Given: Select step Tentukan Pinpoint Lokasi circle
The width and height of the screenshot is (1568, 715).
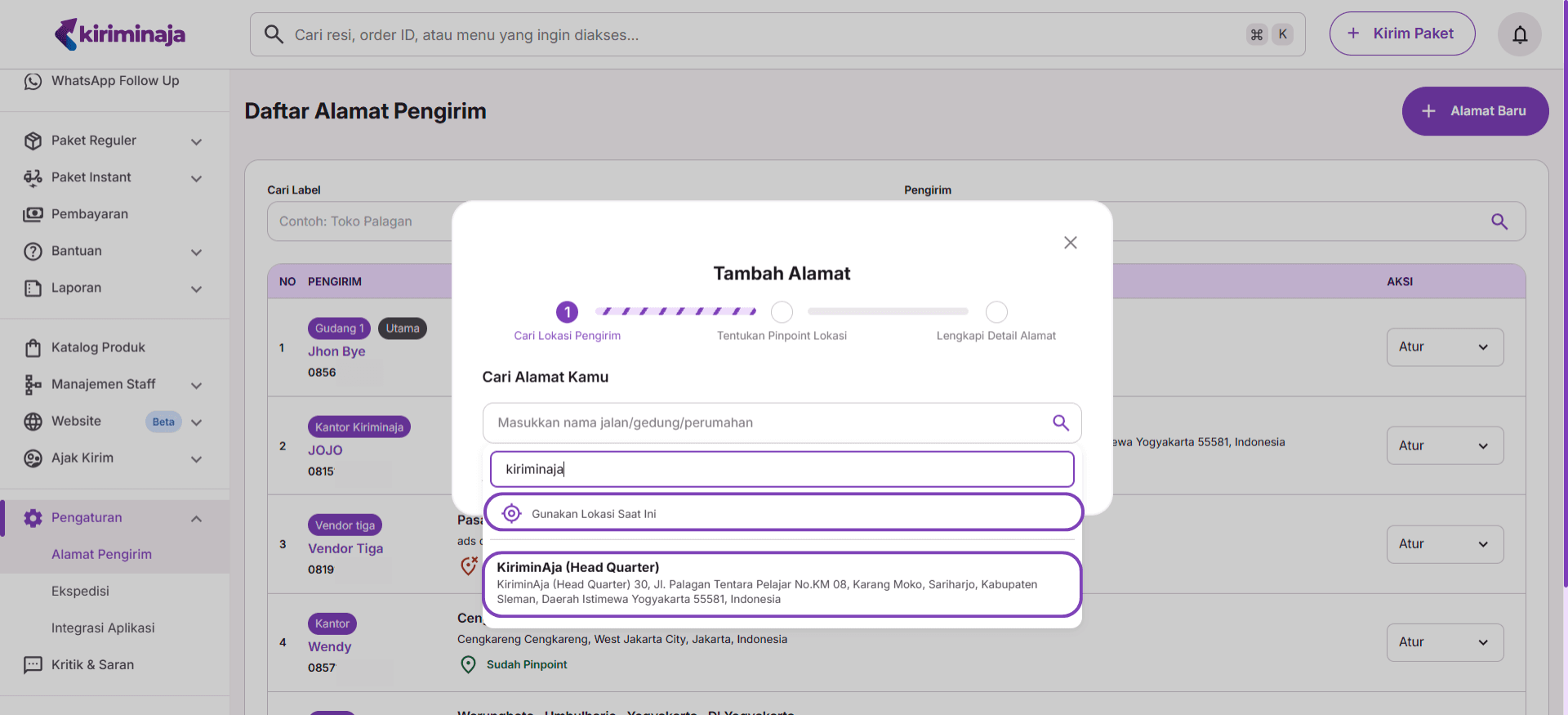Looking at the screenshot, I should 782,312.
